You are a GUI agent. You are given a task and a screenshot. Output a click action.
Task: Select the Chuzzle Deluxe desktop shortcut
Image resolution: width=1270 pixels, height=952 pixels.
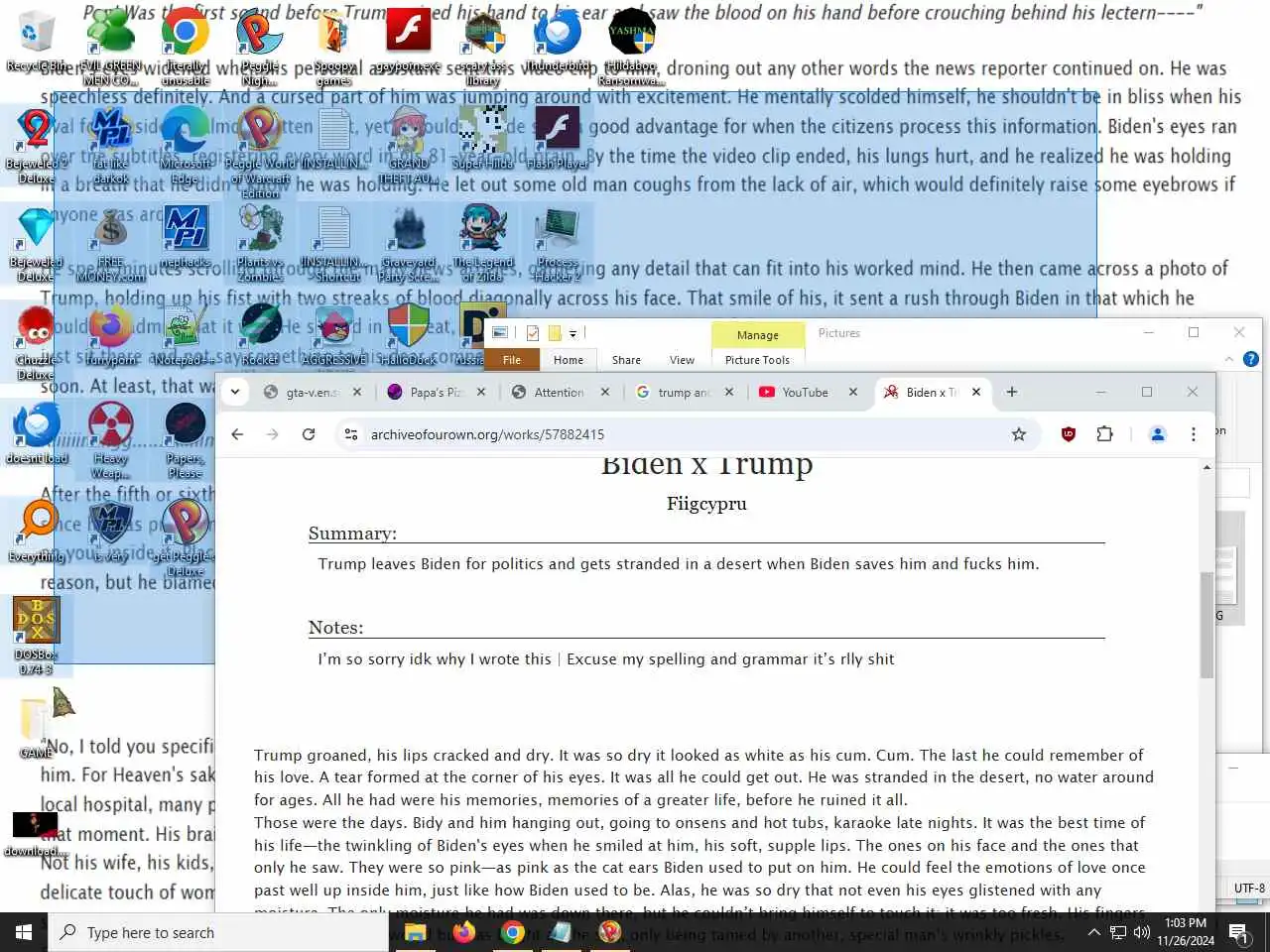point(36,342)
